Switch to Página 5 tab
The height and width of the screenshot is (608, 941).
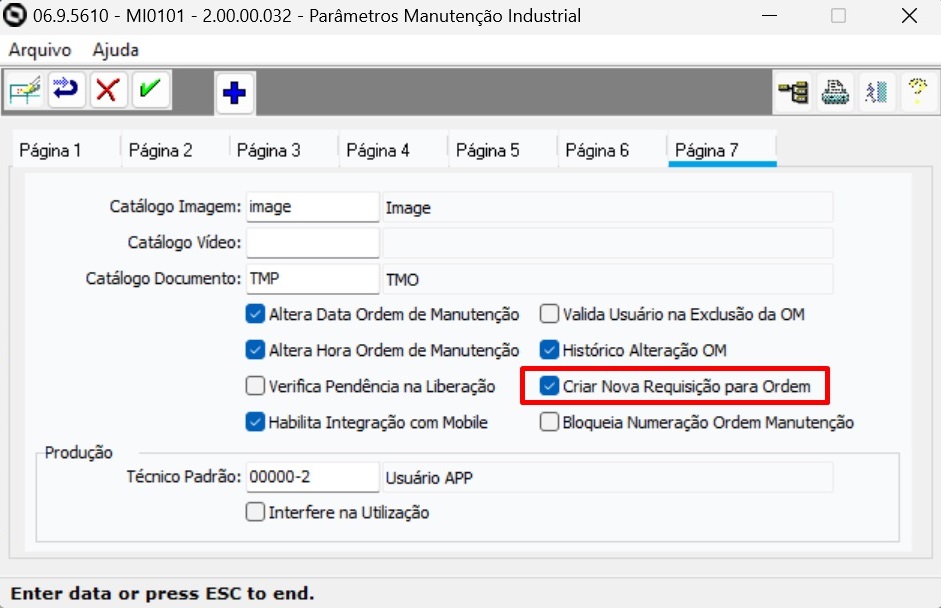[503, 149]
